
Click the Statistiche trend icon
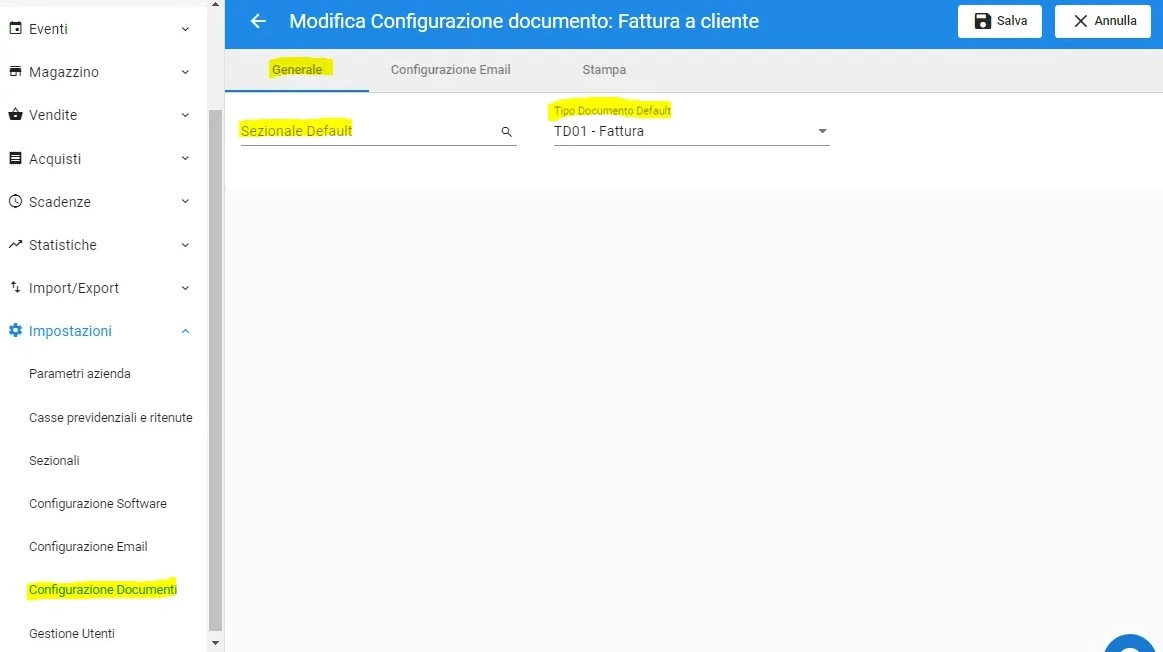tap(15, 244)
